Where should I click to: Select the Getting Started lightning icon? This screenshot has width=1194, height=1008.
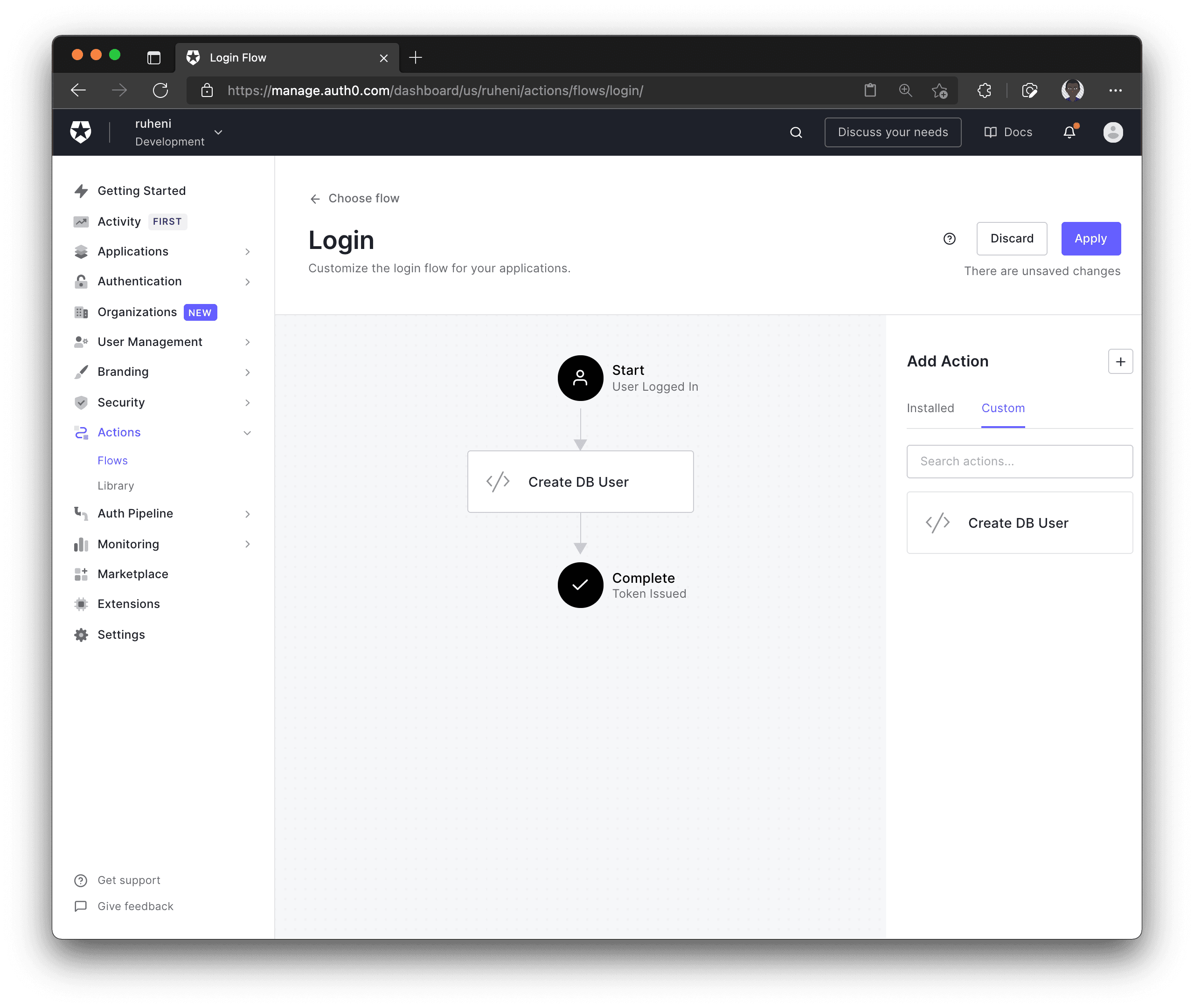click(81, 190)
